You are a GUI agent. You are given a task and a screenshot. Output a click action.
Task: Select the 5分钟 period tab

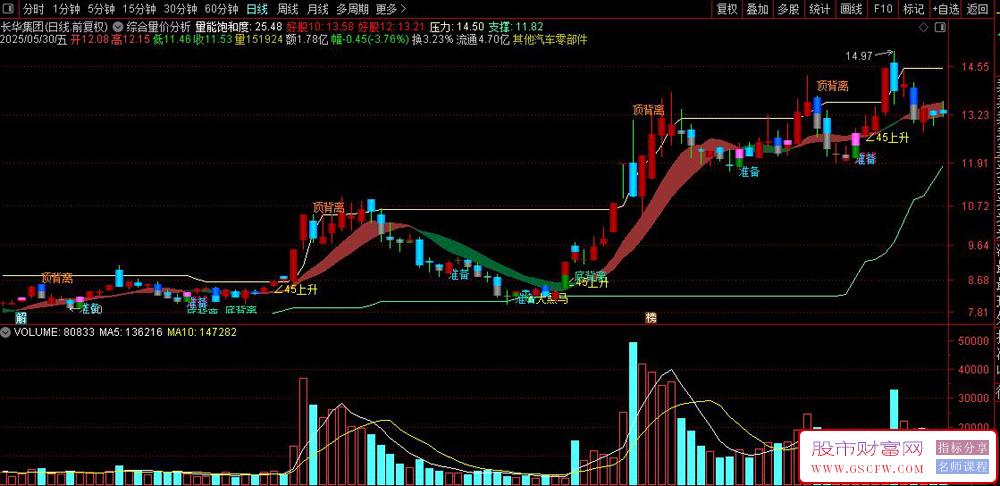pyautogui.click(x=101, y=10)
